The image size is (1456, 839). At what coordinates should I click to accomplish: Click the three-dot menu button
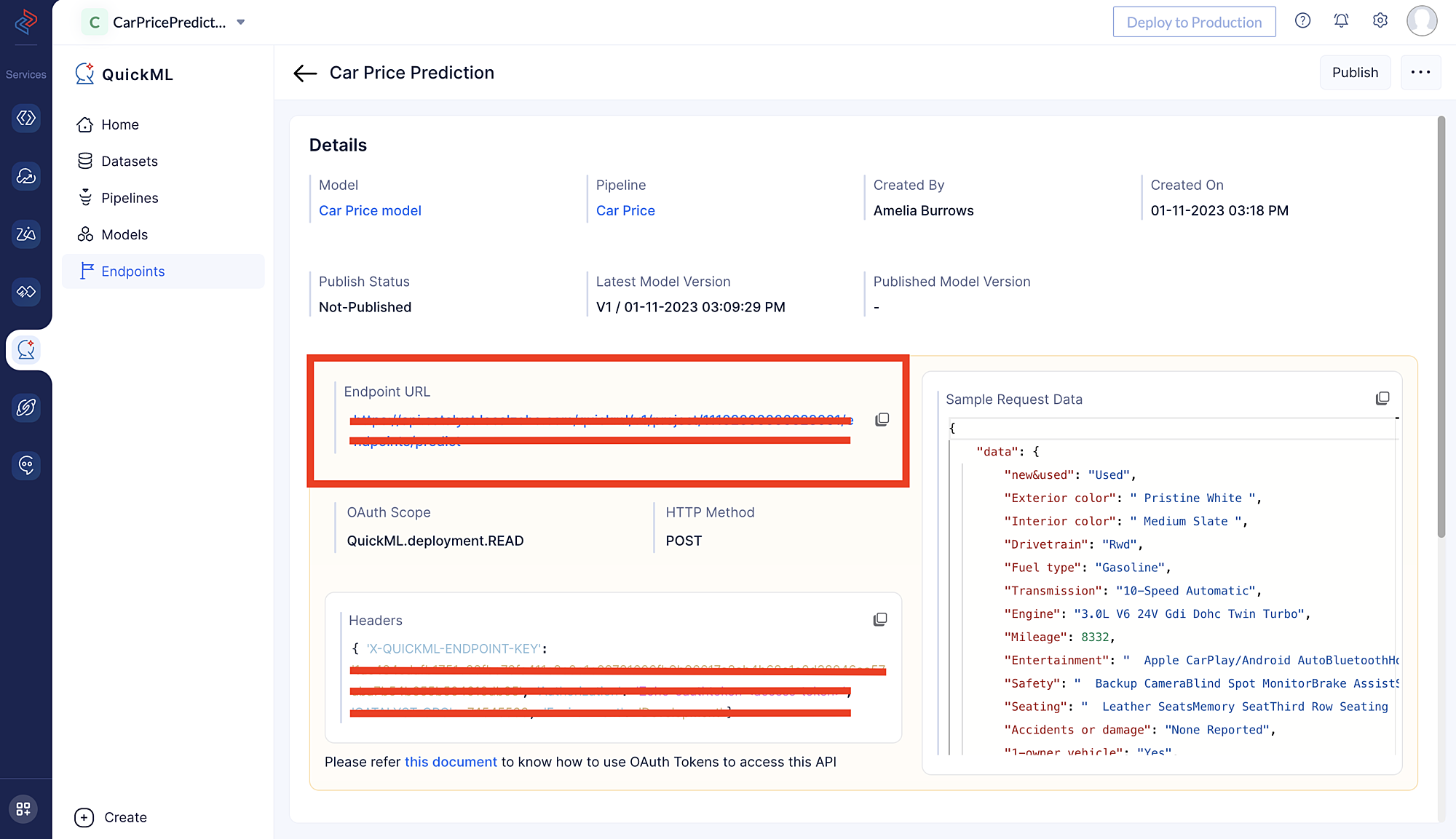[x=1420, y=72]
